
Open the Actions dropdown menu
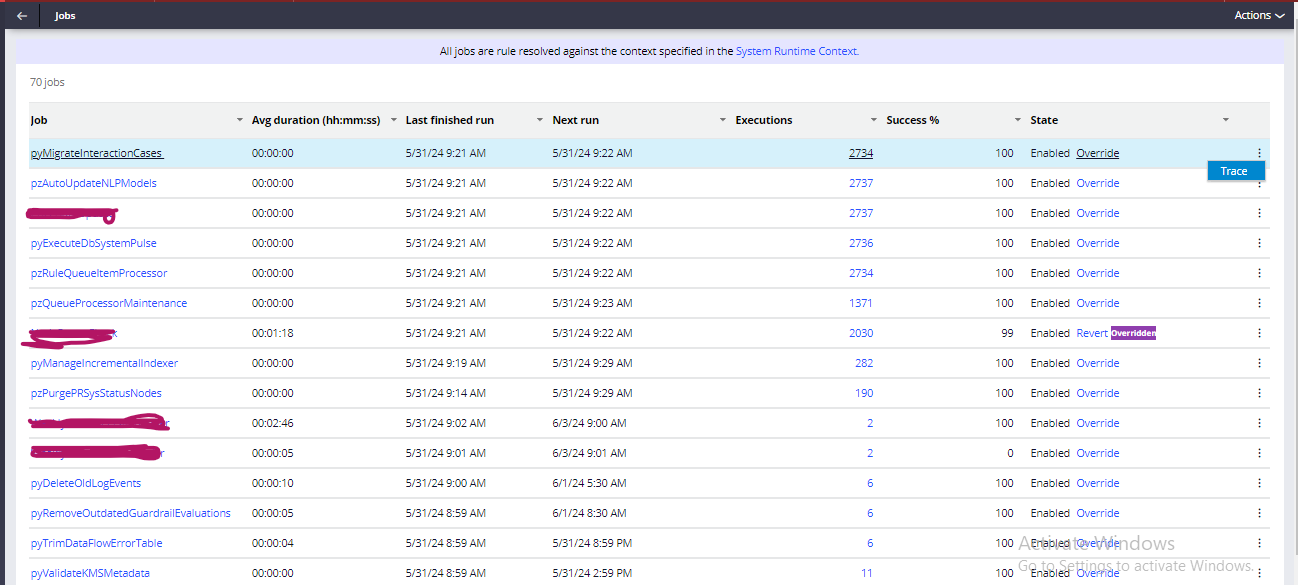click(x=1258, y=16)
